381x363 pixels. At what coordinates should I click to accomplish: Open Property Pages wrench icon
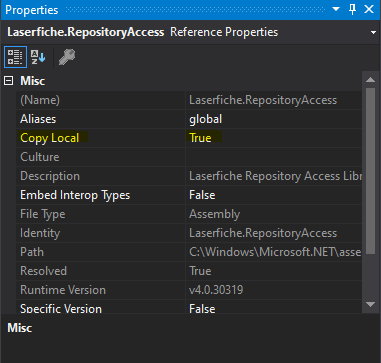click(67, 57)
